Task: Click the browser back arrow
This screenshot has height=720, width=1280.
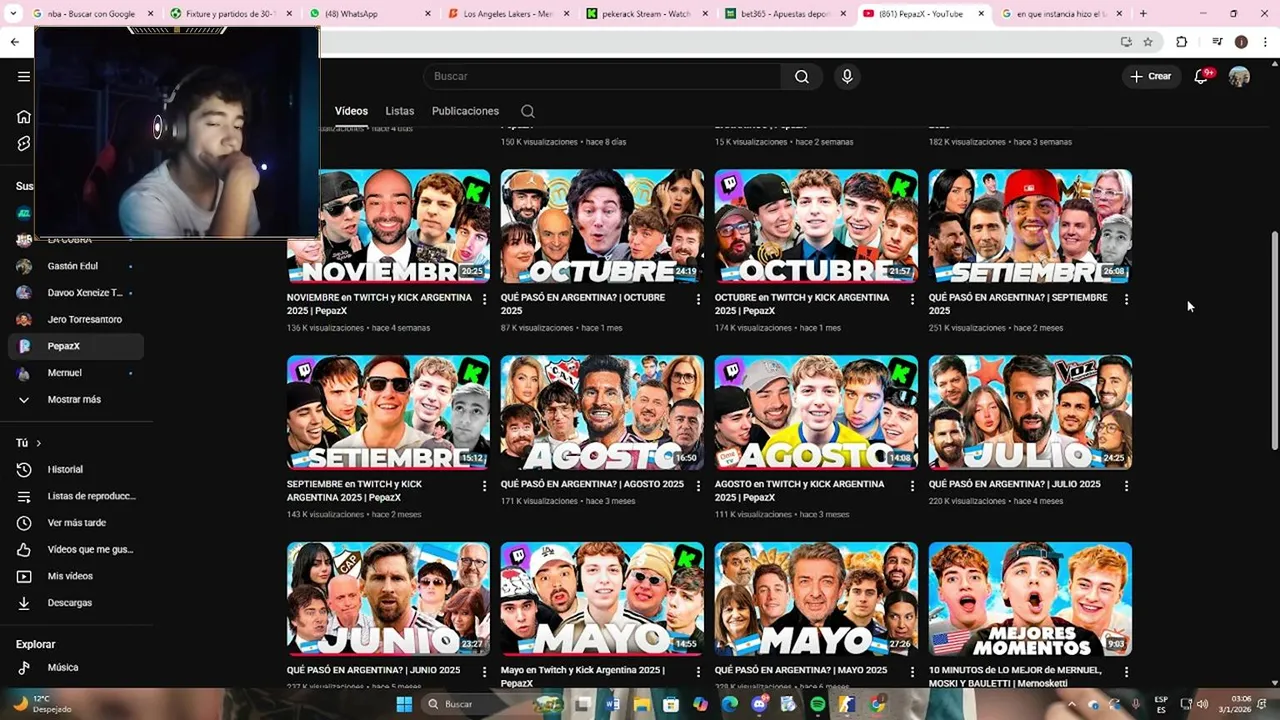Action: click(x=14, y=42)
